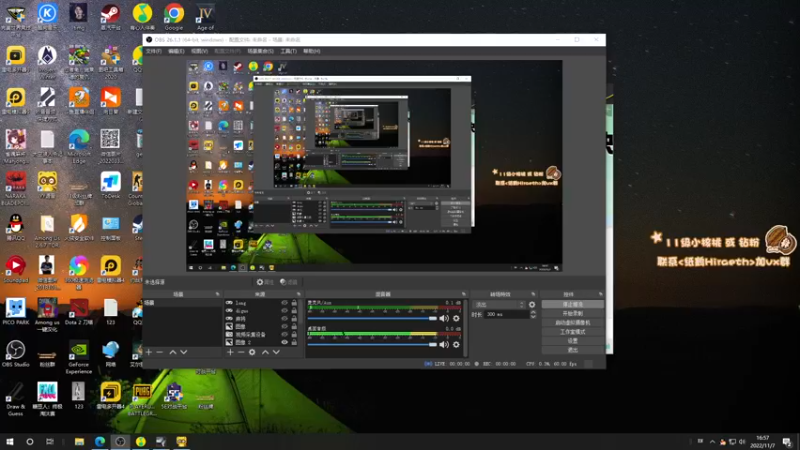Move scene up in Scenes panel

(x=173, y=352)
